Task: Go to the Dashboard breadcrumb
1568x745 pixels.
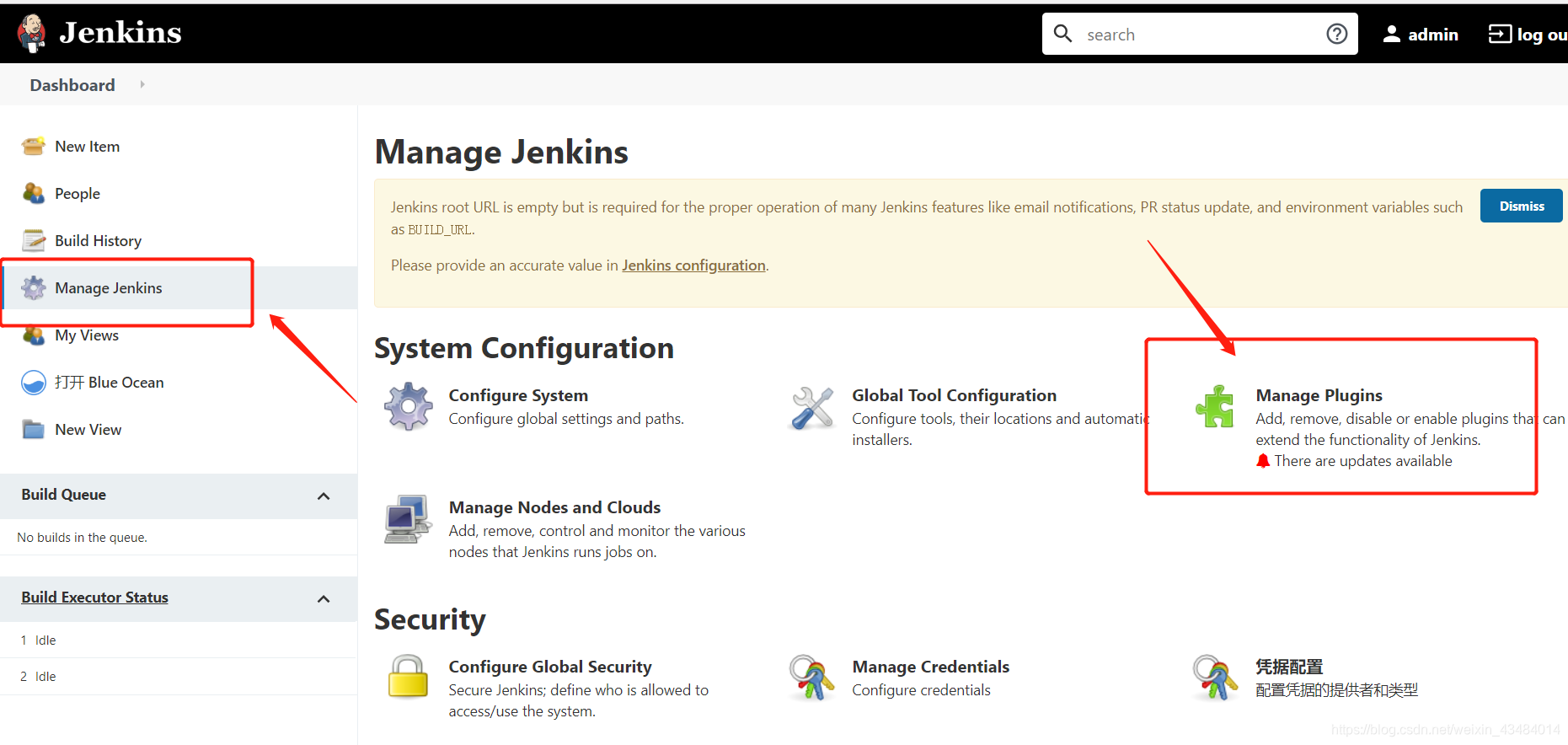Action: tap(72, 85)
